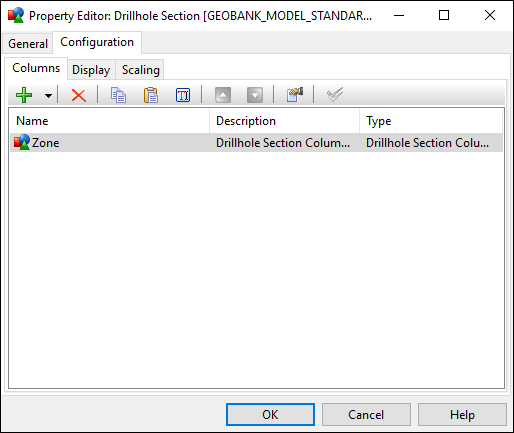Select the Configuration tab

point(97,42)
